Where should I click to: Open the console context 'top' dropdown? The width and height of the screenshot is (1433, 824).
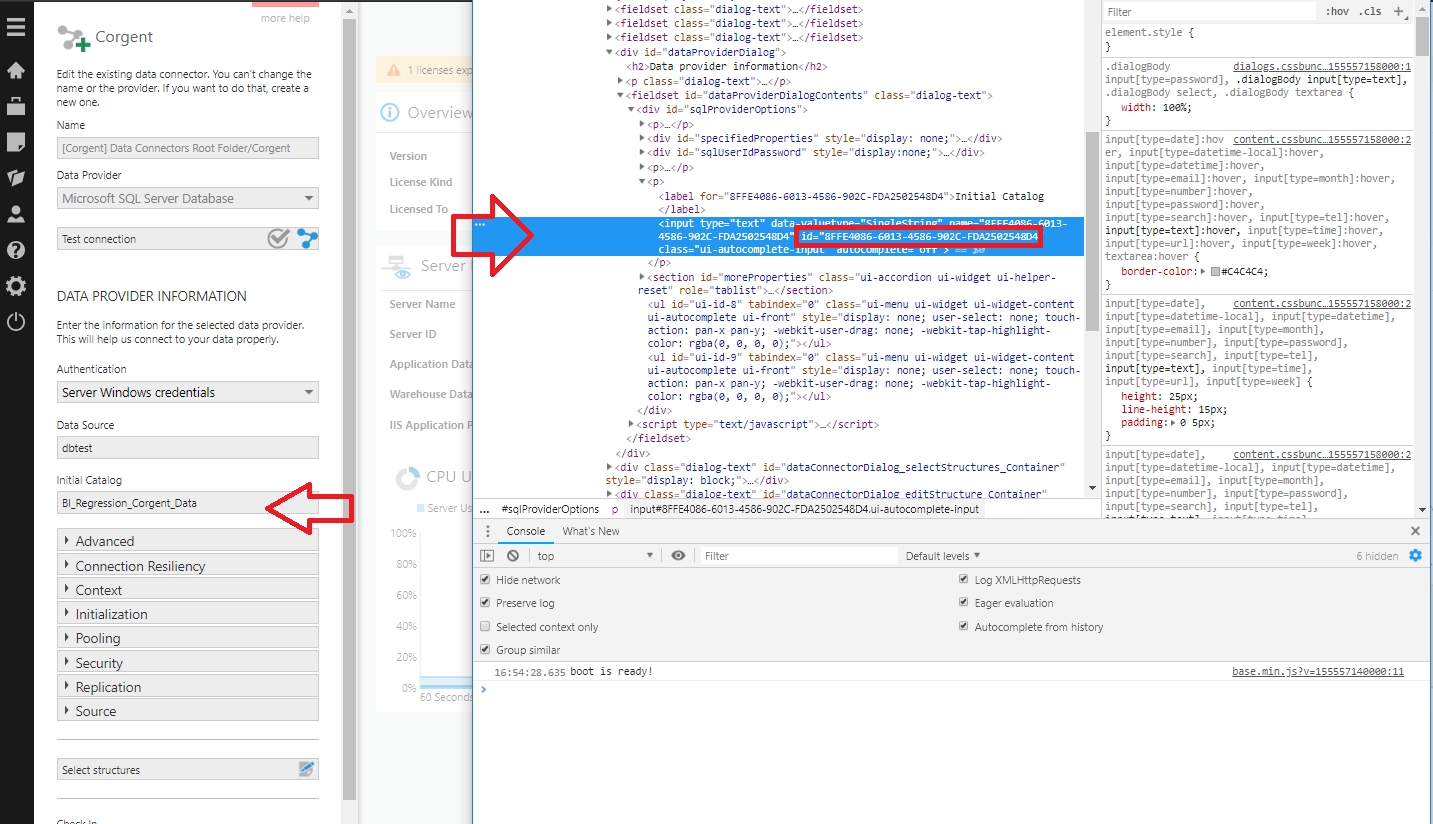(595, 555)
